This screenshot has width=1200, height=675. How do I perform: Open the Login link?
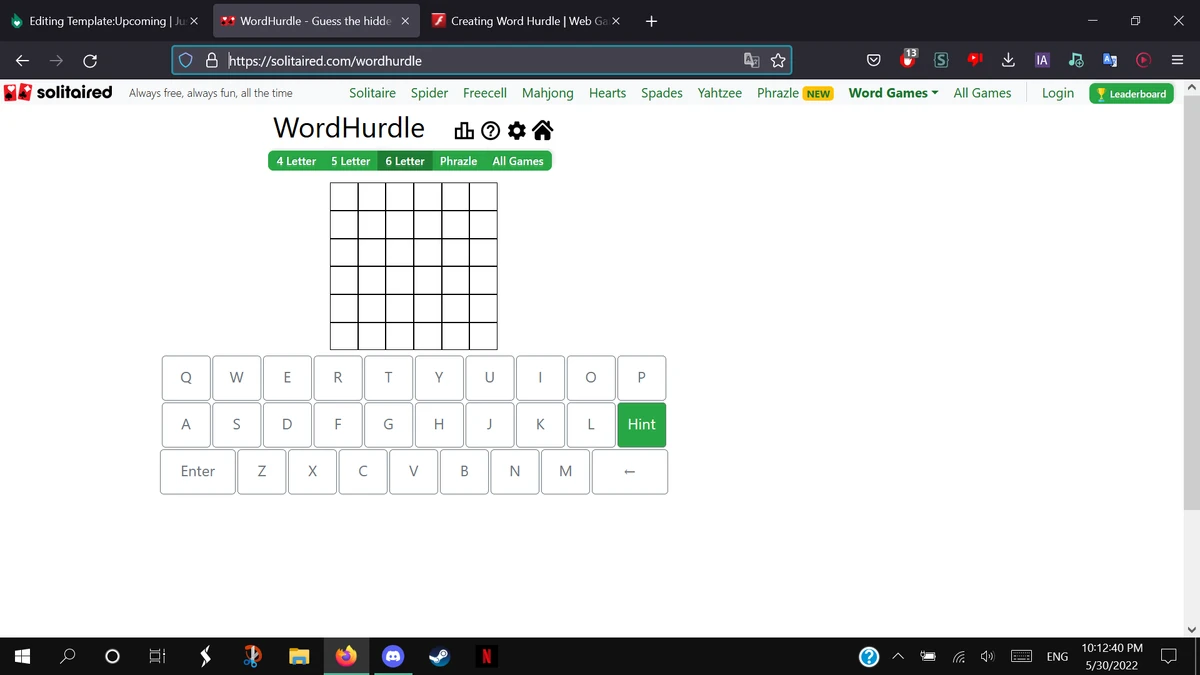pyautogui.click(x=1057, y=93)
